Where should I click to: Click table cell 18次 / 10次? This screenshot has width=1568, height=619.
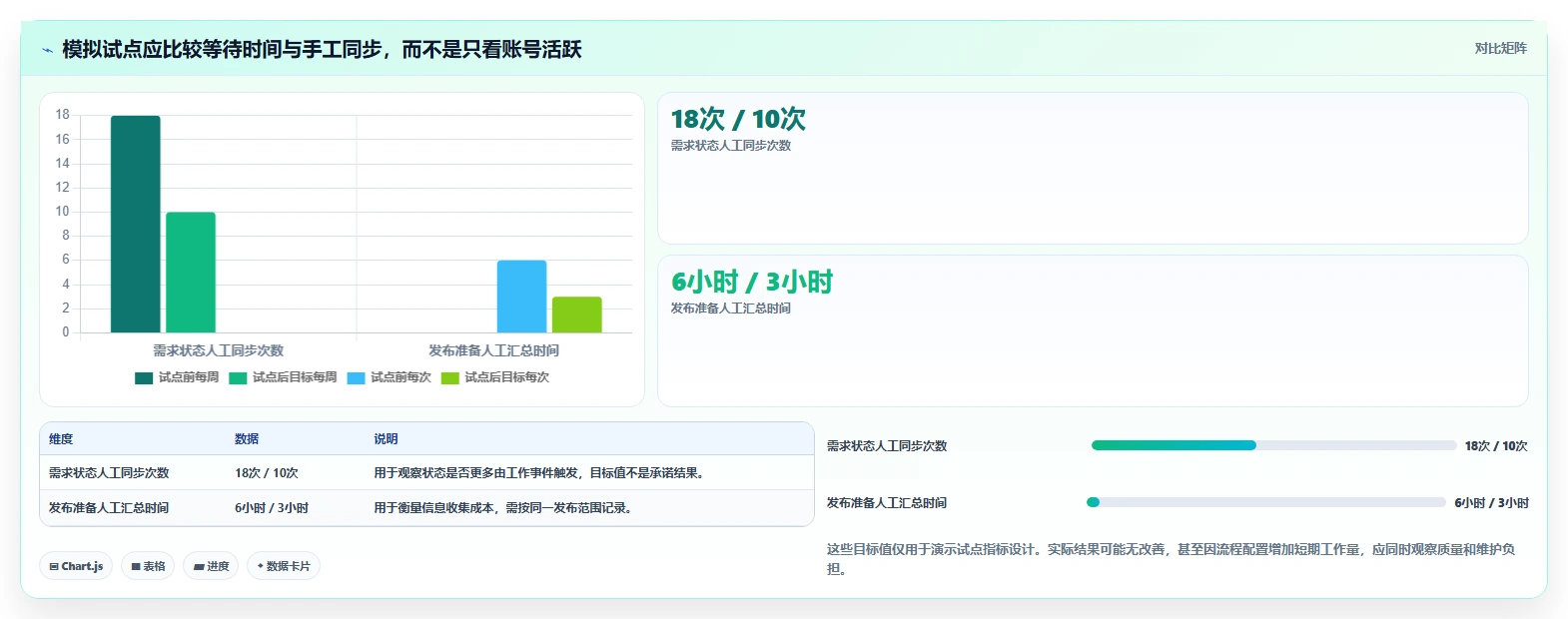click(x=267, y=473)
